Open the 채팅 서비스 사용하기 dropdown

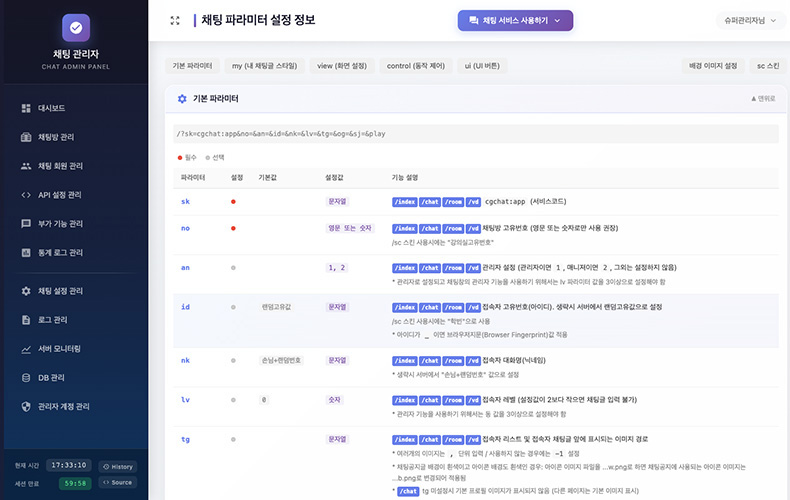515,21
